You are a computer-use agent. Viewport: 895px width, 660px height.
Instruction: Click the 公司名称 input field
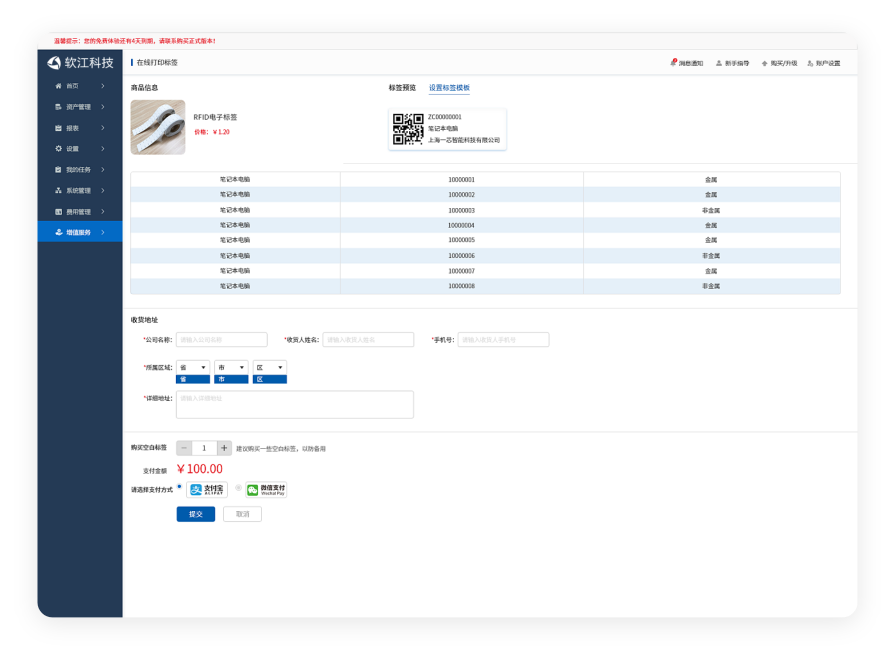(x=221, y=340)
